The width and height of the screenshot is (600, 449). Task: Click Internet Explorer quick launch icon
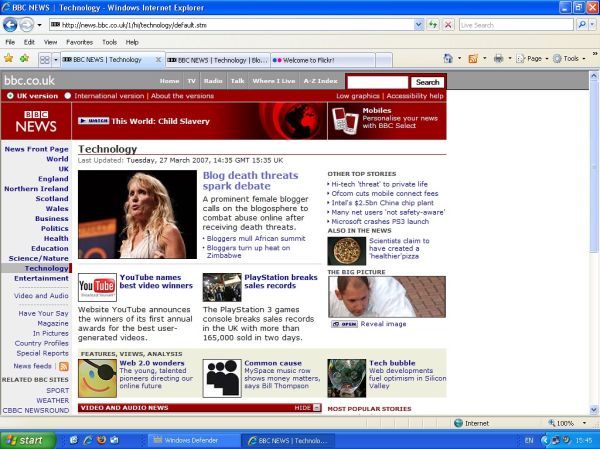click(88, 440)
